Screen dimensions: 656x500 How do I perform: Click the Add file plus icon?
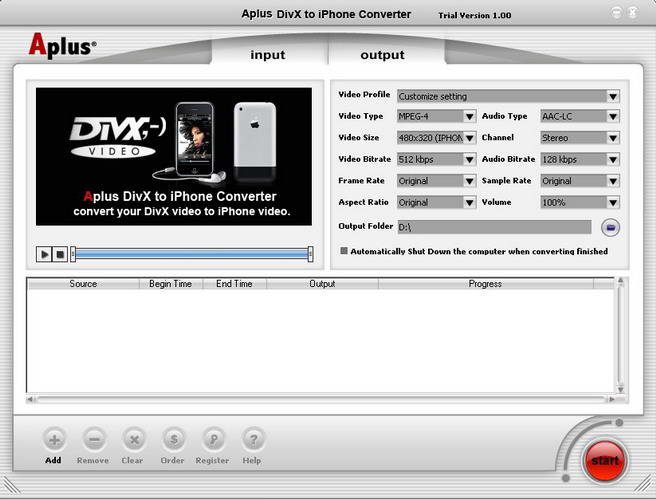pos(54,439)
